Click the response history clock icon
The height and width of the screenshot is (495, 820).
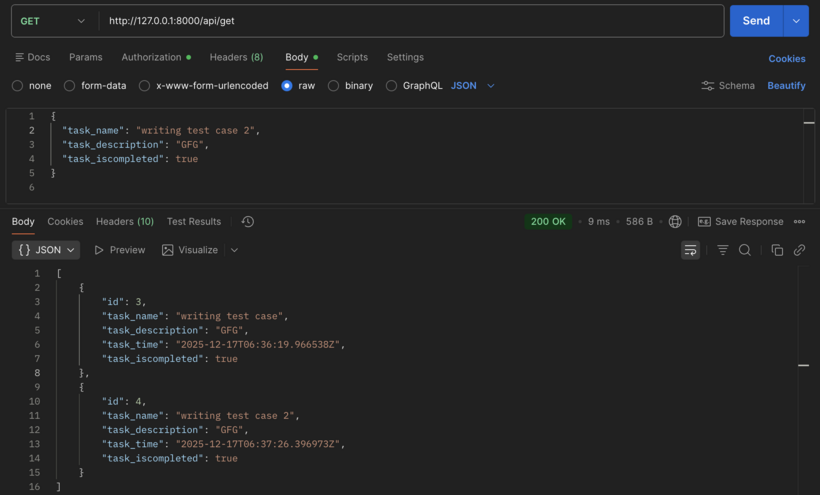[248, 222]
